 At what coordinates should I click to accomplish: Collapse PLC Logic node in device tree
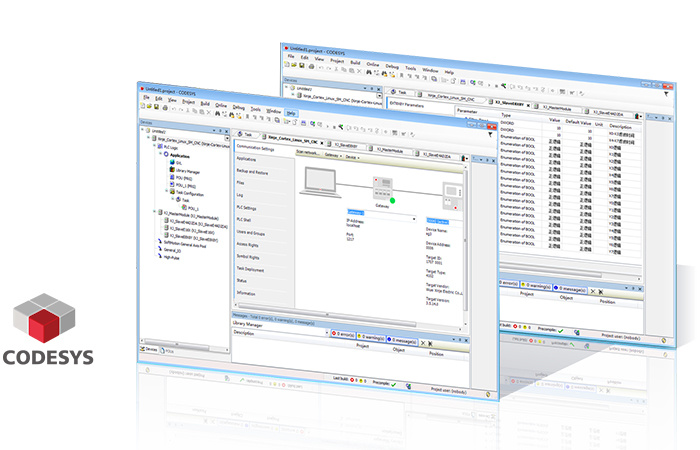[155, 146]
